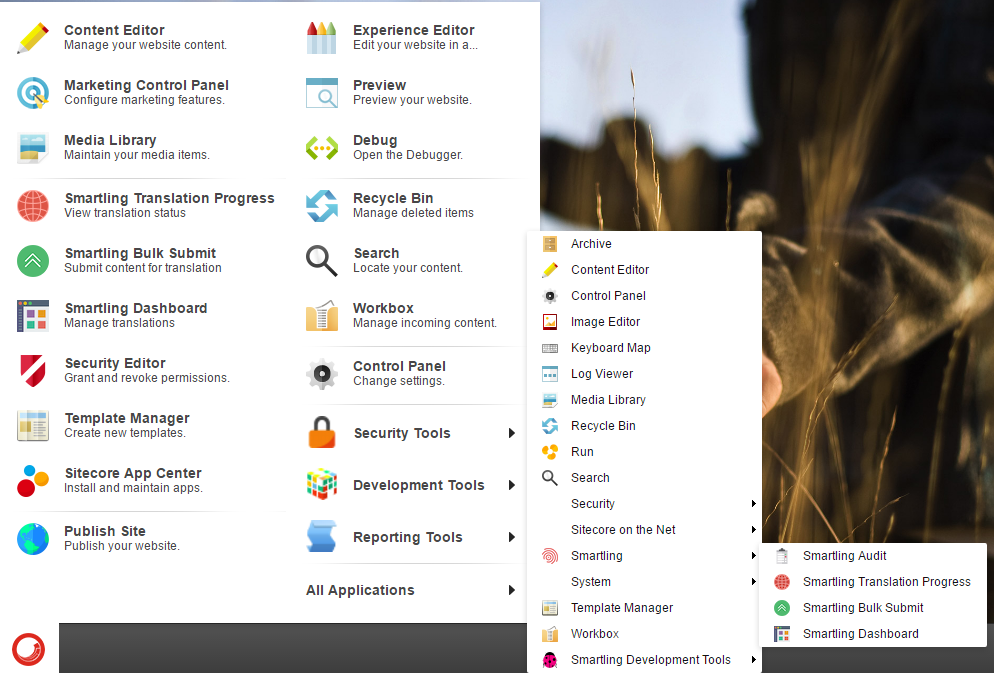
Task: Click the Reporting Tools blue scroll icon
Action: (x=321, y=537)
